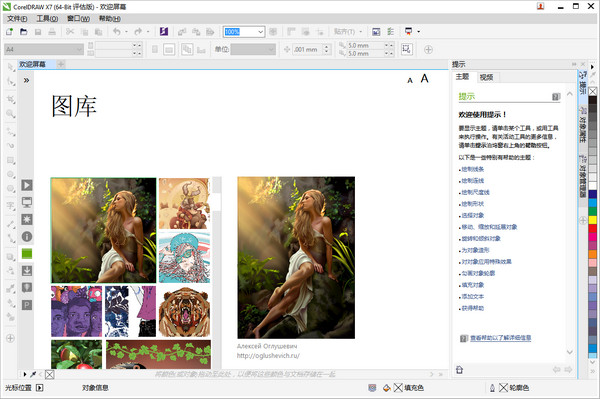Screen dimensions: 600x399
Task: Open the dropdown arrow beside monitor icon
Action: [419, 32]
